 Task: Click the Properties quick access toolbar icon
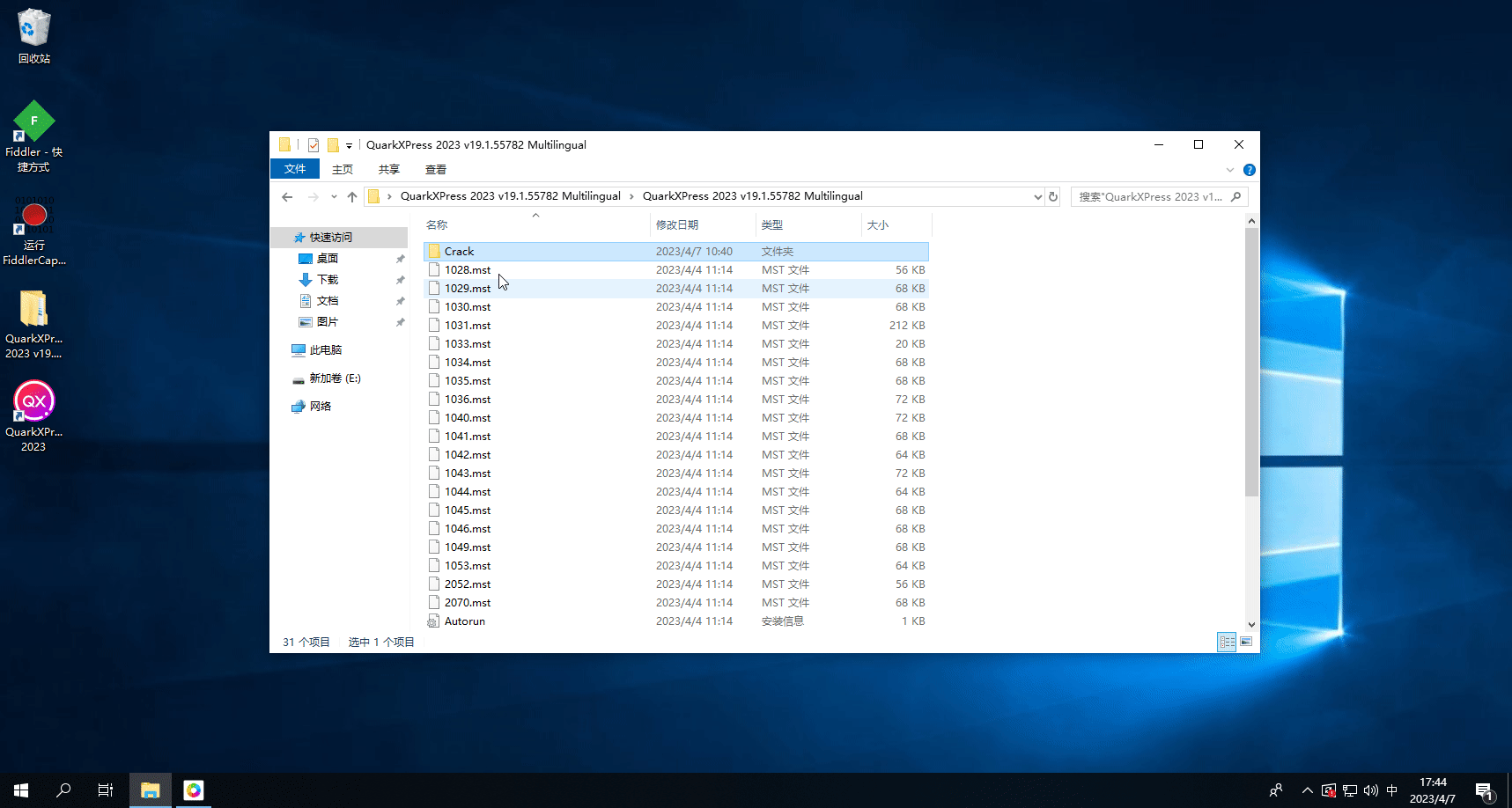[x=313, y=145]
